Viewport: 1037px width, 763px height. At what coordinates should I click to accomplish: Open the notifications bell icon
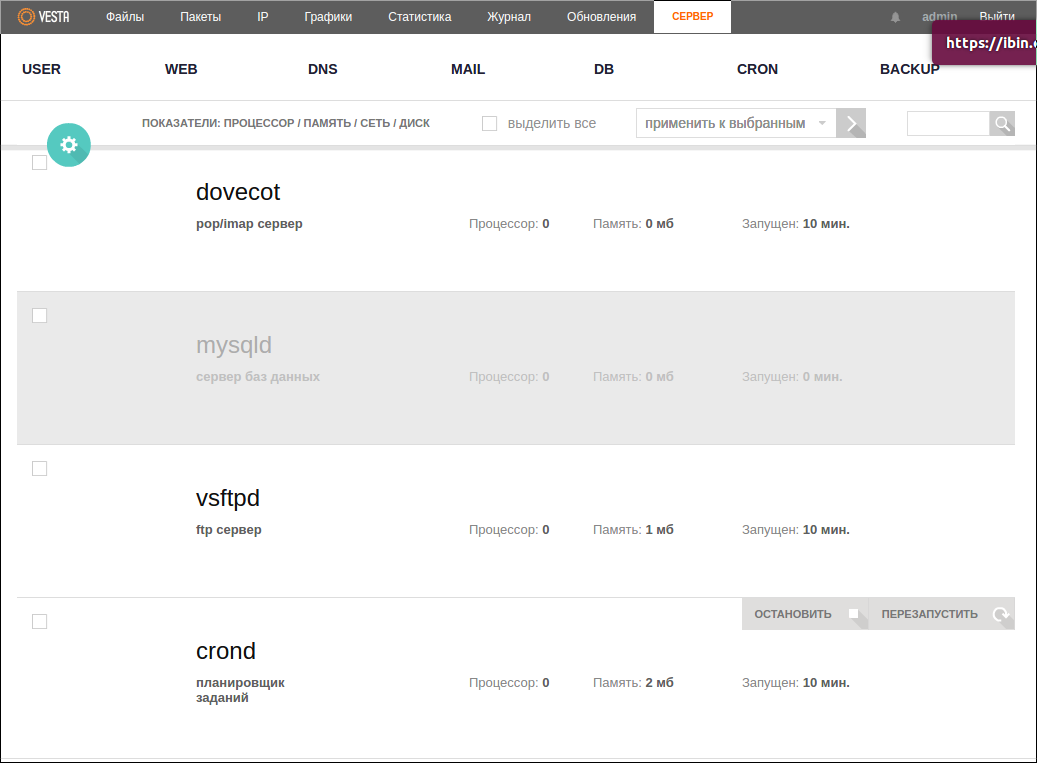pyautogui.click(x=895, y=17)
